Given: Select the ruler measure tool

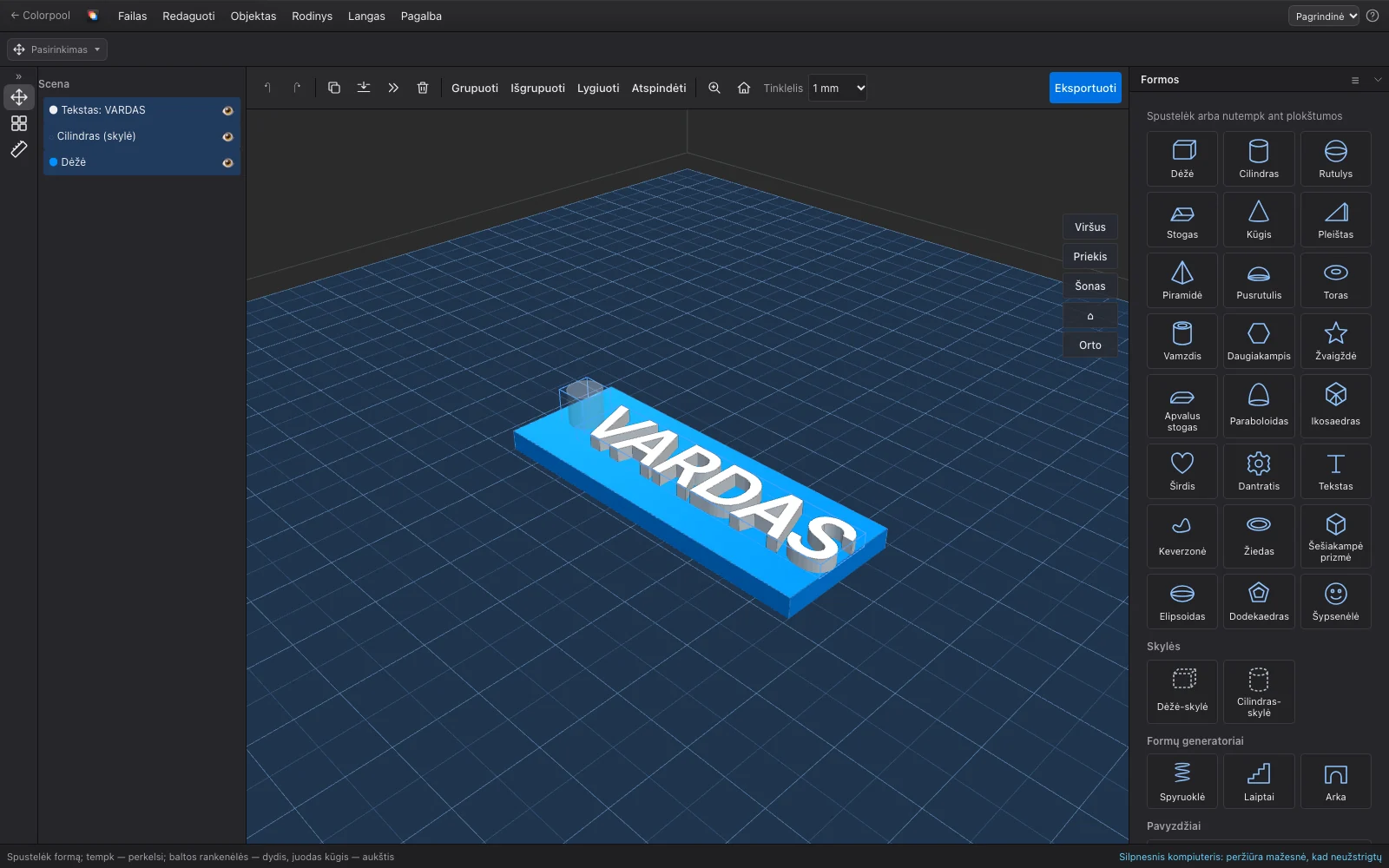Looking at the screenshot, I should tap(19, 149).
